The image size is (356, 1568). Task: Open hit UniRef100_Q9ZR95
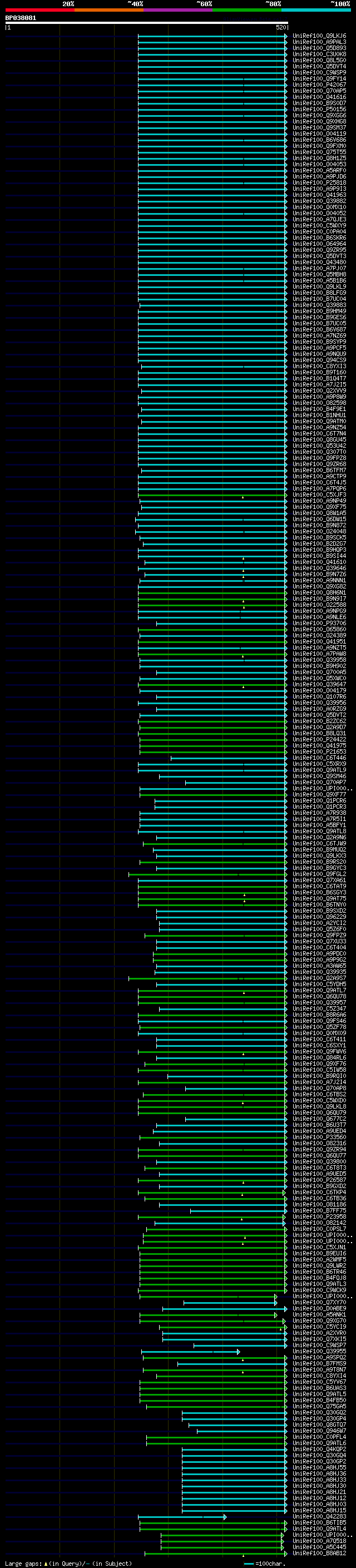[x=319, y=250]
